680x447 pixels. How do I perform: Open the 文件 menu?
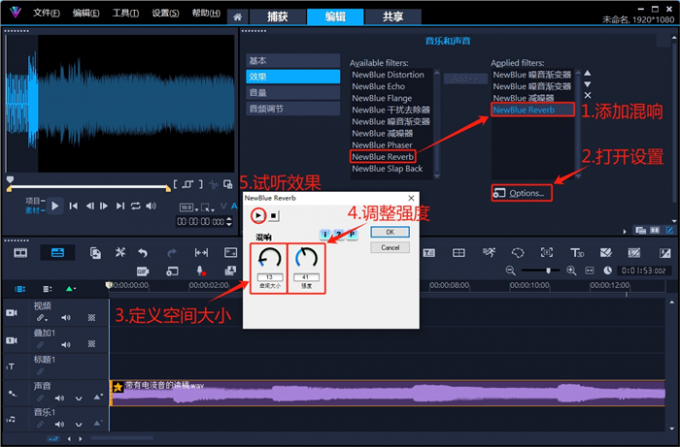pos(46,13)
